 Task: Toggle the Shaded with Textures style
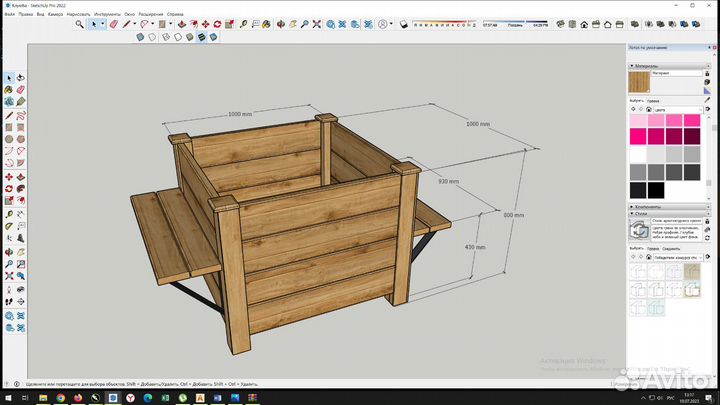point(202,36)
